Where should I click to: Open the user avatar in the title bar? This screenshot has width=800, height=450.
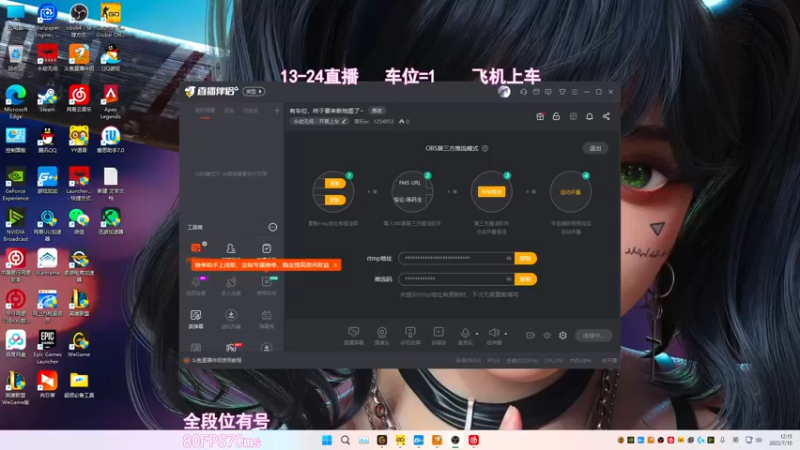click(504, 92)
